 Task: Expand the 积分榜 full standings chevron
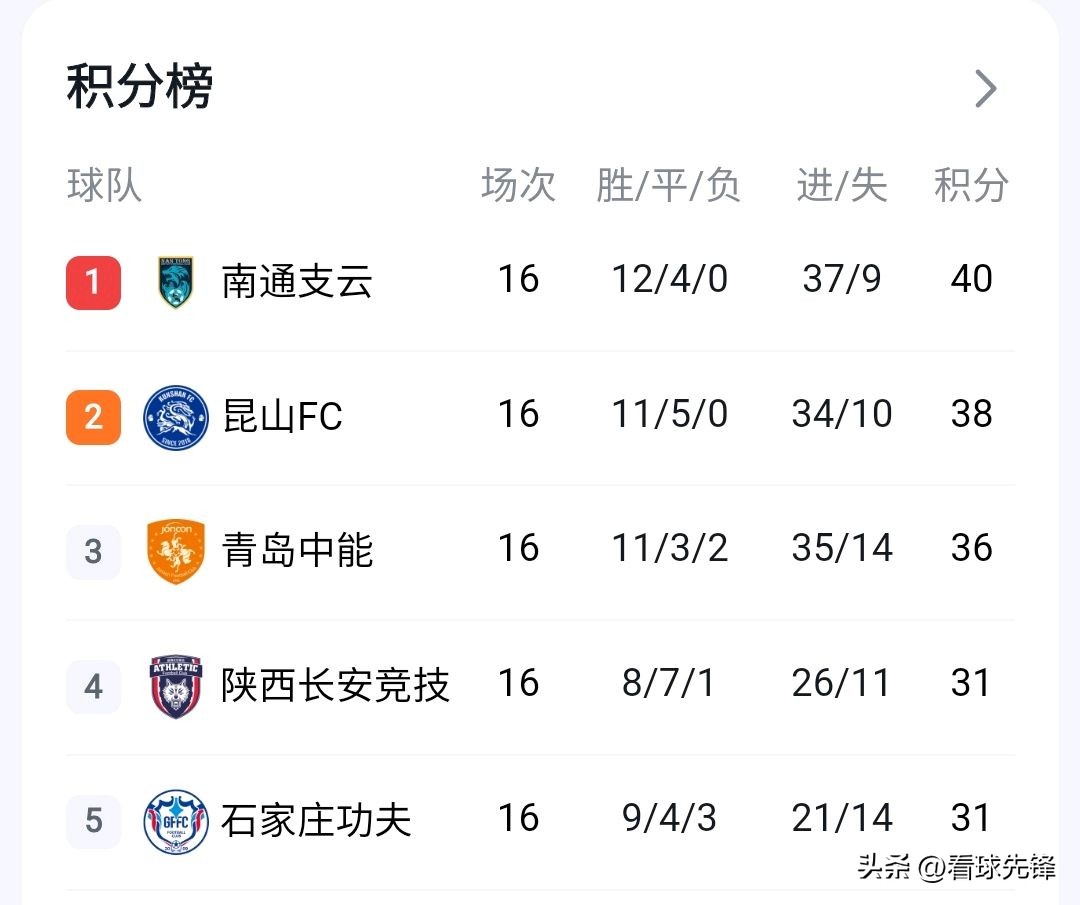pyautogui.click(x=986, y=88)
